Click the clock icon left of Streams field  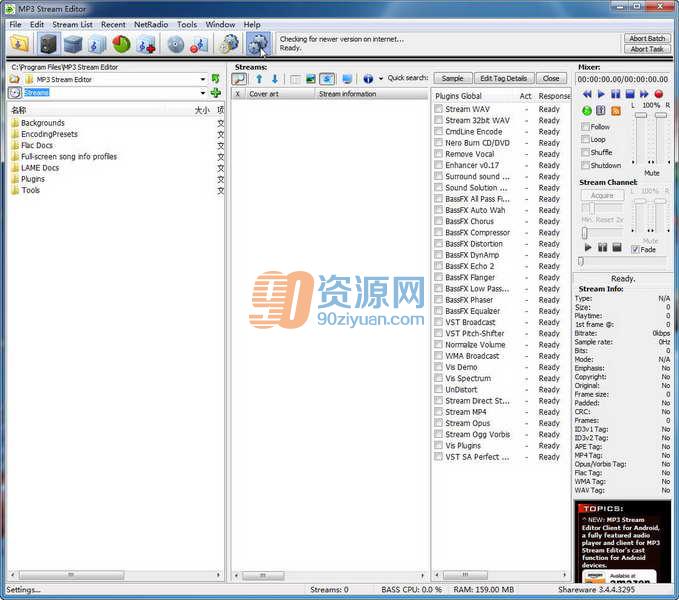(15, 93)
